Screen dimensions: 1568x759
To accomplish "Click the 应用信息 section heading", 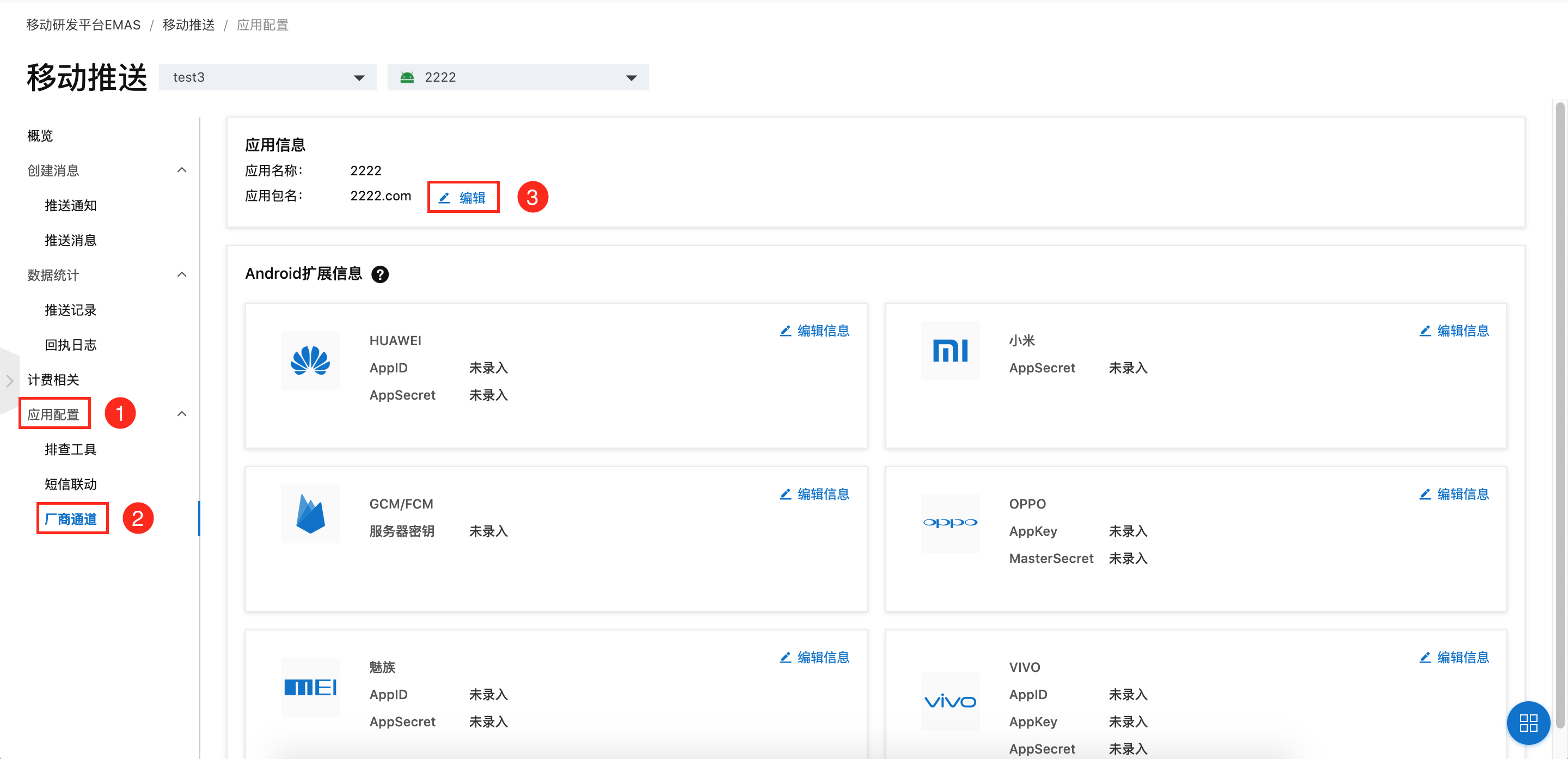I will 275,145.
